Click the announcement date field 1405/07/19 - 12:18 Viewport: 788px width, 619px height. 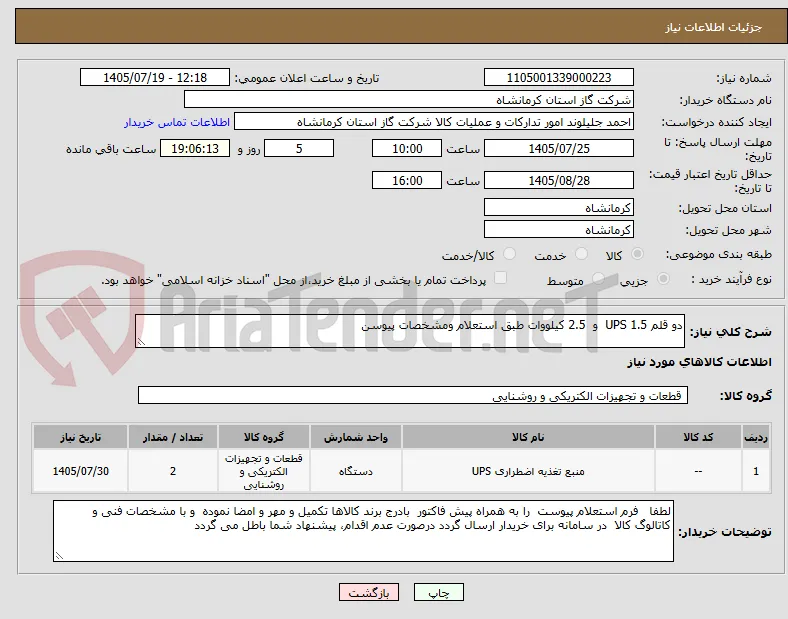[x=155, y=77]
